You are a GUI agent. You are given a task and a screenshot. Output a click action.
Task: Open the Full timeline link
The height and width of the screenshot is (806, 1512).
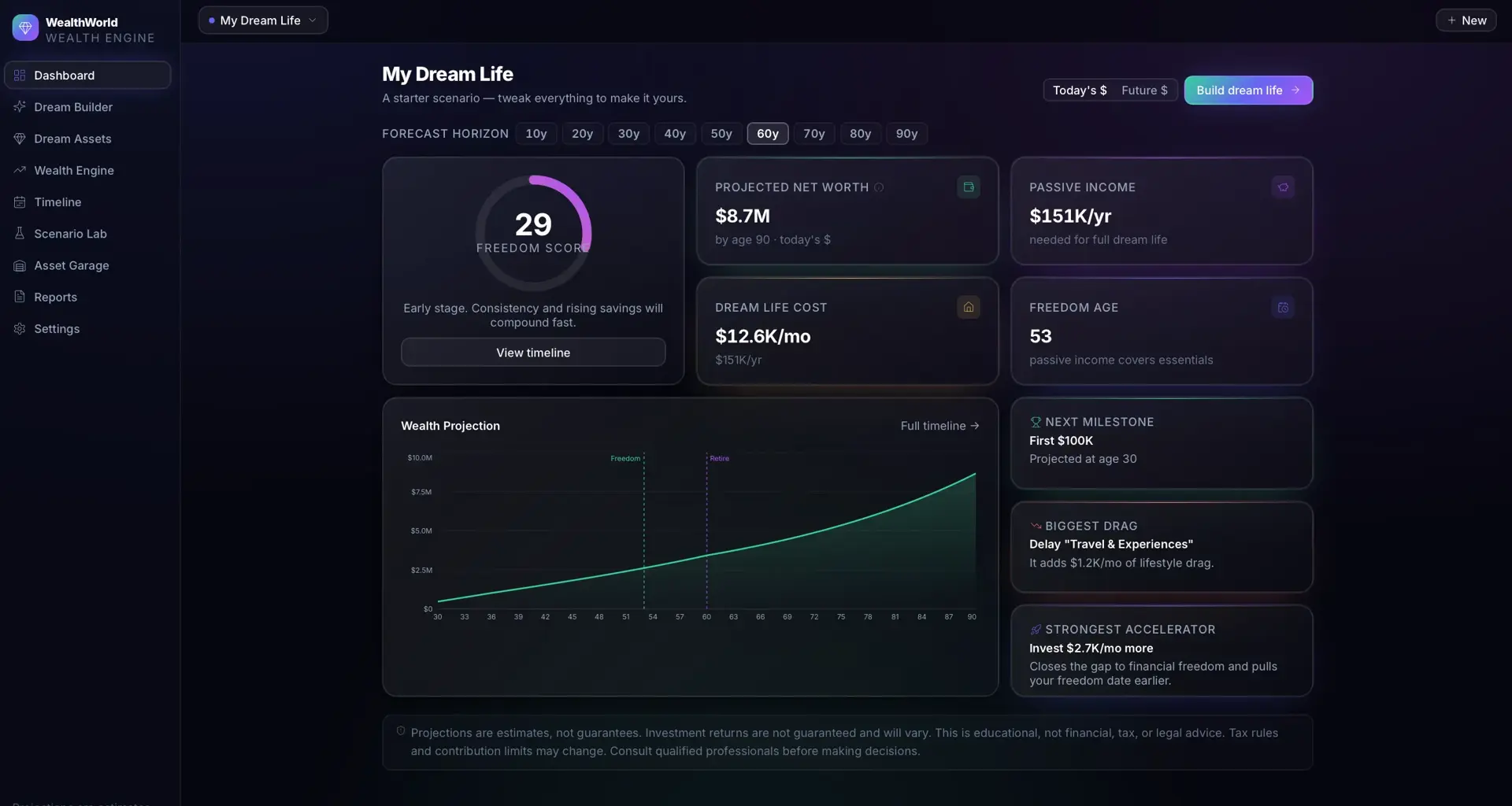coord(939,426)
